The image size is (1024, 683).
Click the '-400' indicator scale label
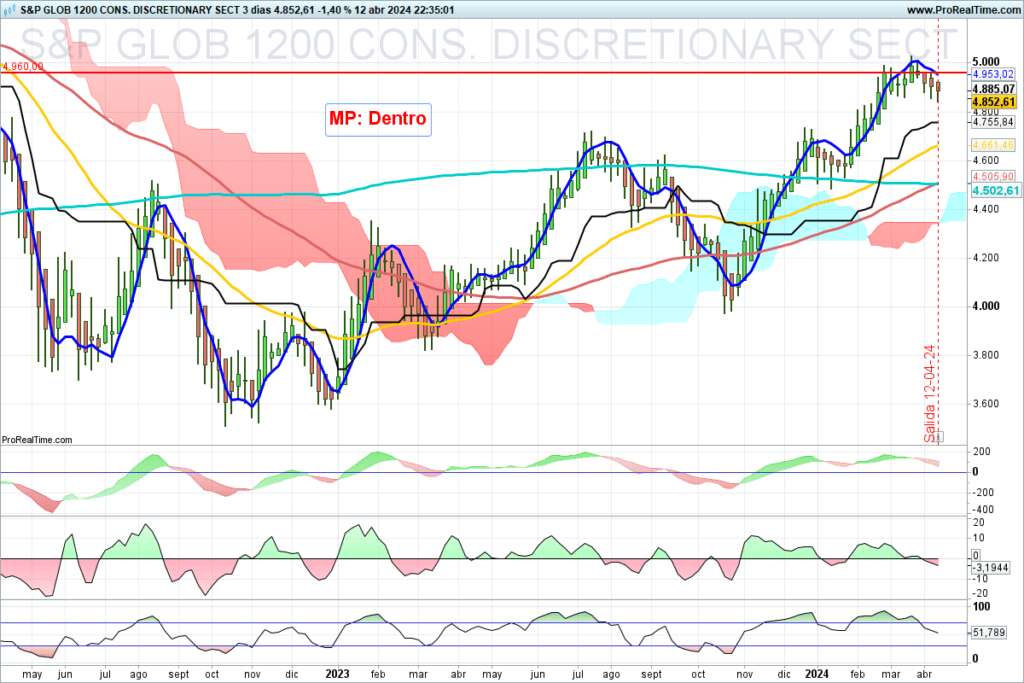pyautogui.click(x=983, y=509)
